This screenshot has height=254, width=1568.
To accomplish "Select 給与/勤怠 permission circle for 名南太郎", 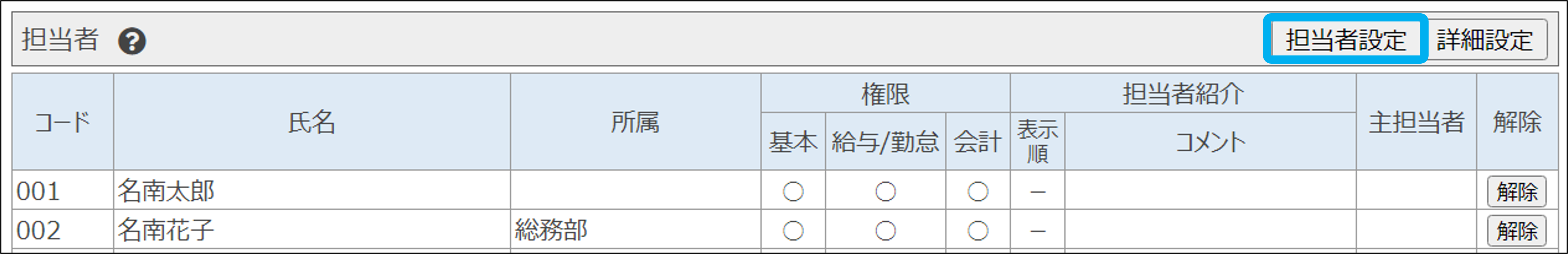I will click(885, 192).
